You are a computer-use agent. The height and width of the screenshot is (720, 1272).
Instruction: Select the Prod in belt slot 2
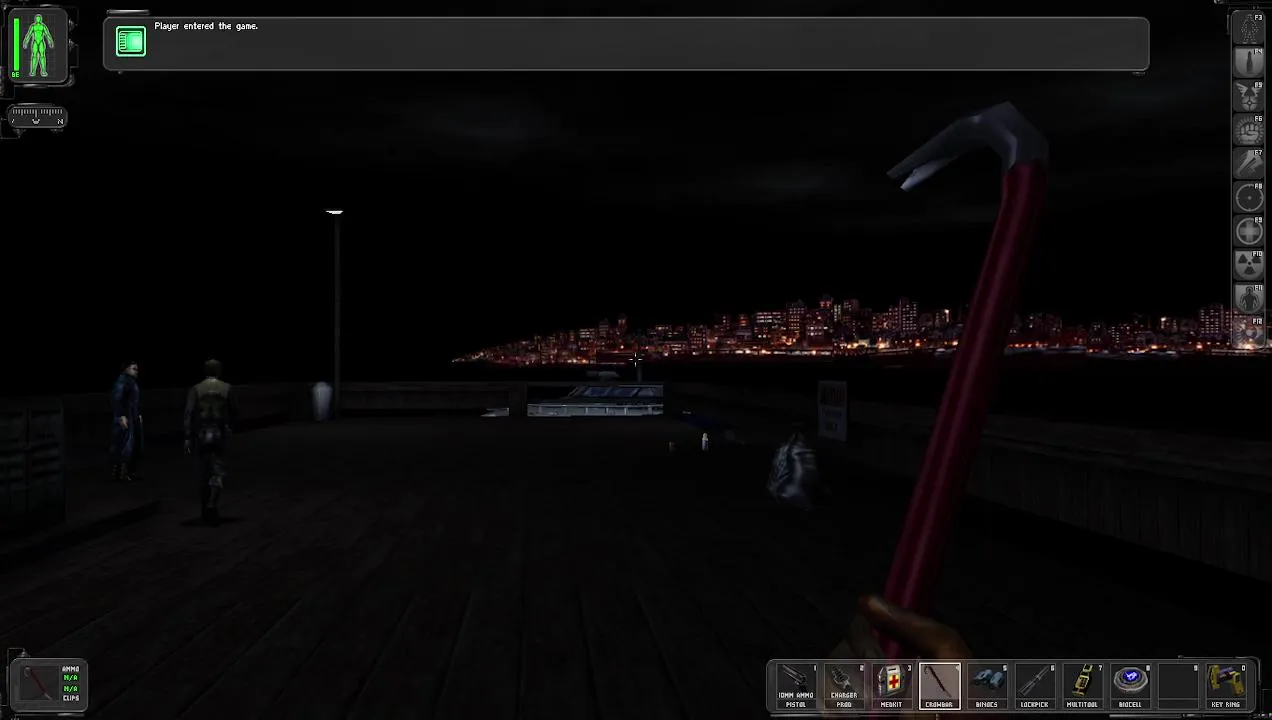(844, 686)
